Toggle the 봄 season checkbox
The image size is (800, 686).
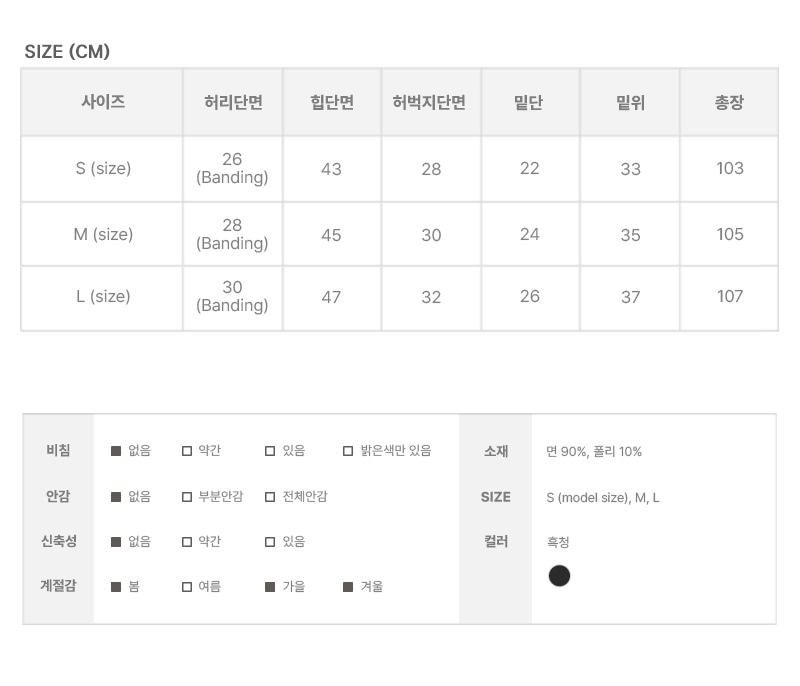click(116, 587)
